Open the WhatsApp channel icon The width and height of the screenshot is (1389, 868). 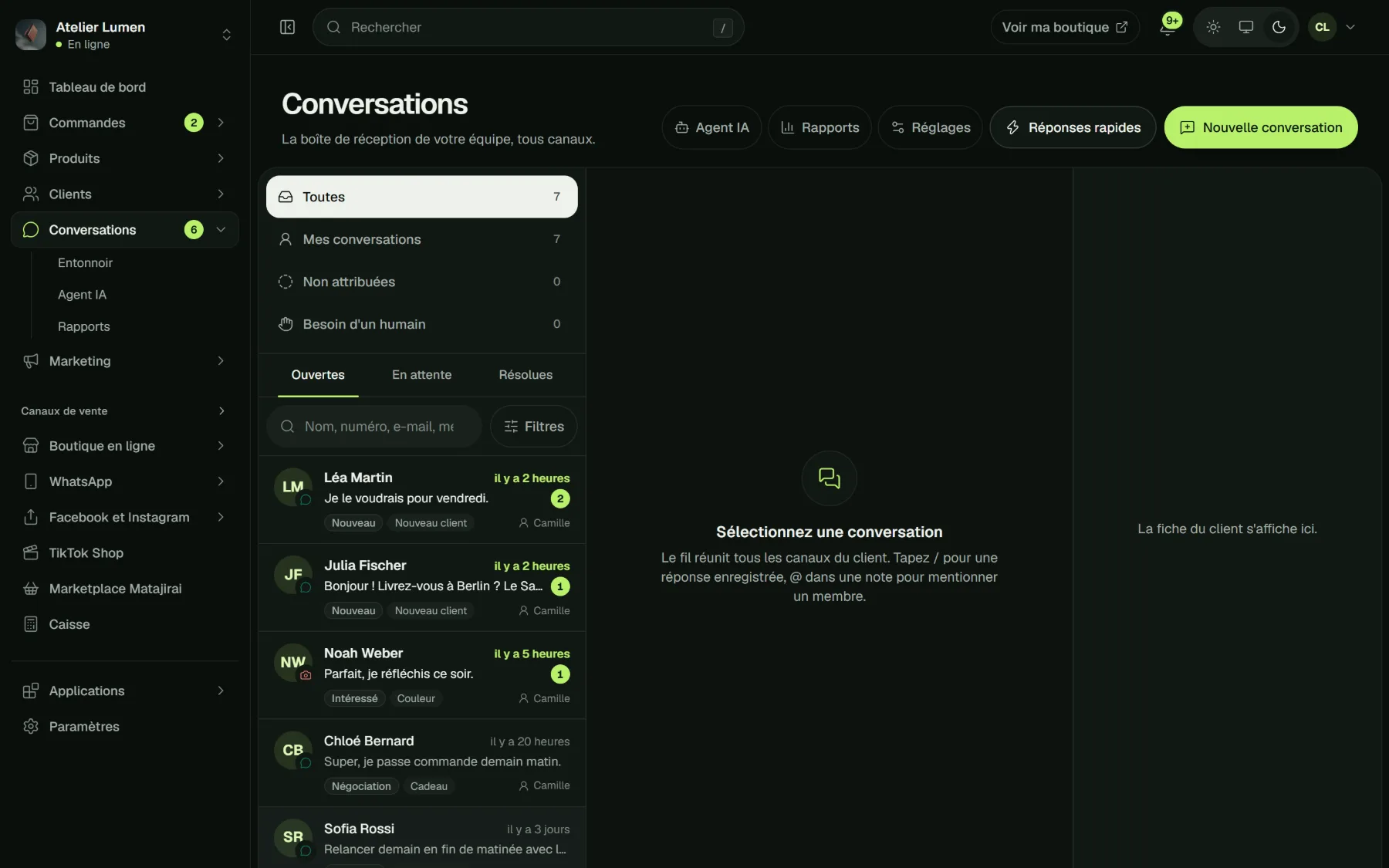coord(31,481)
